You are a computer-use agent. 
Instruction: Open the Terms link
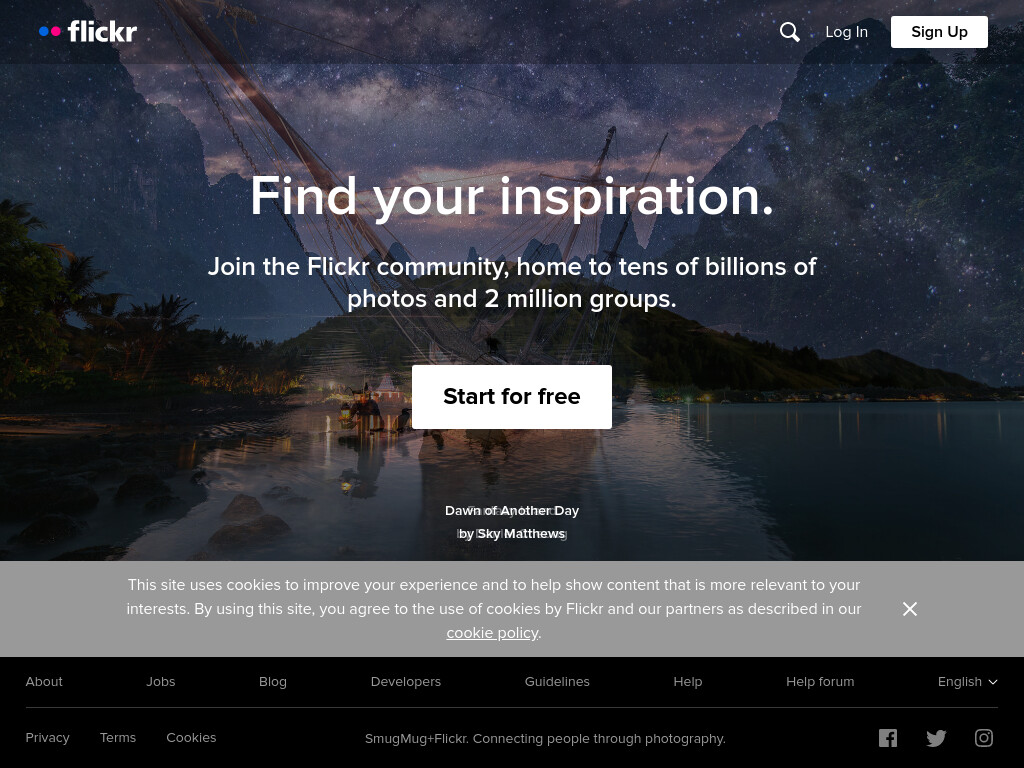click(x=118, y=737)
